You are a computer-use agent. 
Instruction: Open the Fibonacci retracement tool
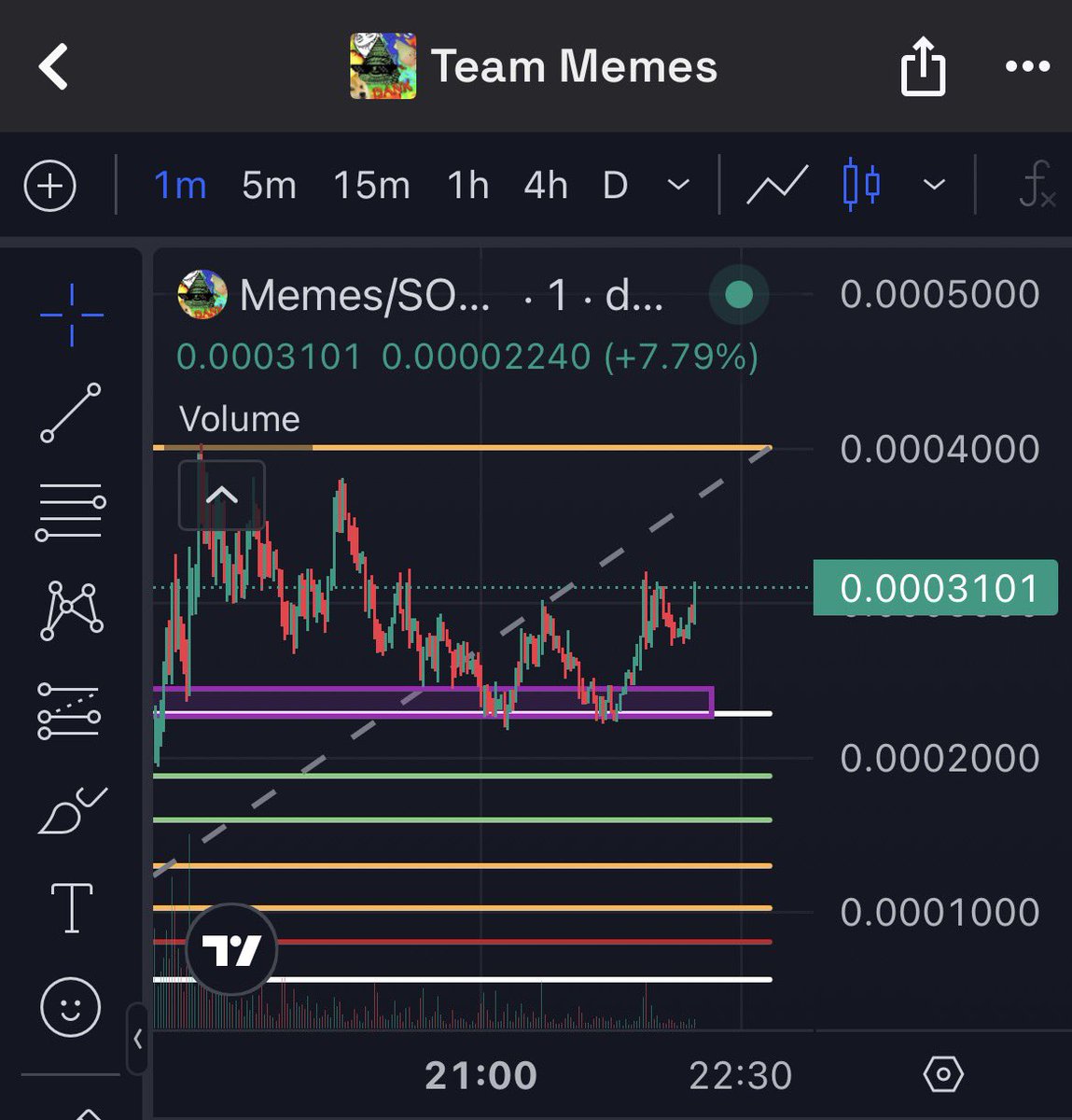[x=70, y=511]
